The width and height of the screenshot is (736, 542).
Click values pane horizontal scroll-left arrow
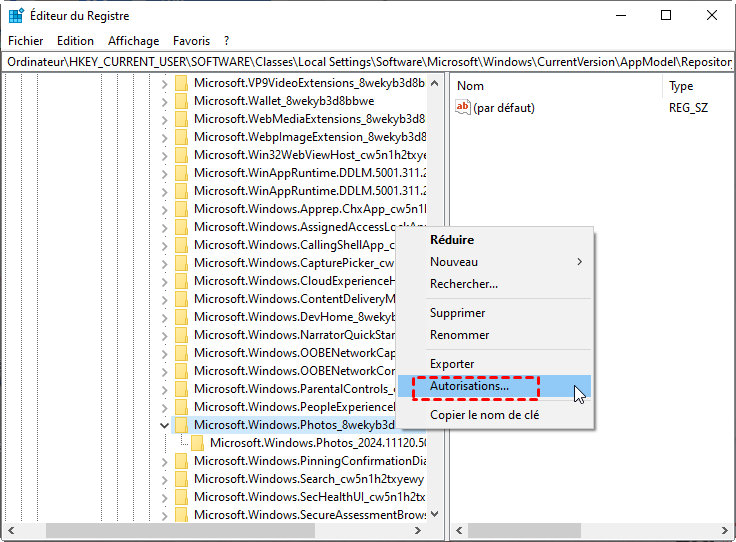pyautogui.click(x=459, y=531)
